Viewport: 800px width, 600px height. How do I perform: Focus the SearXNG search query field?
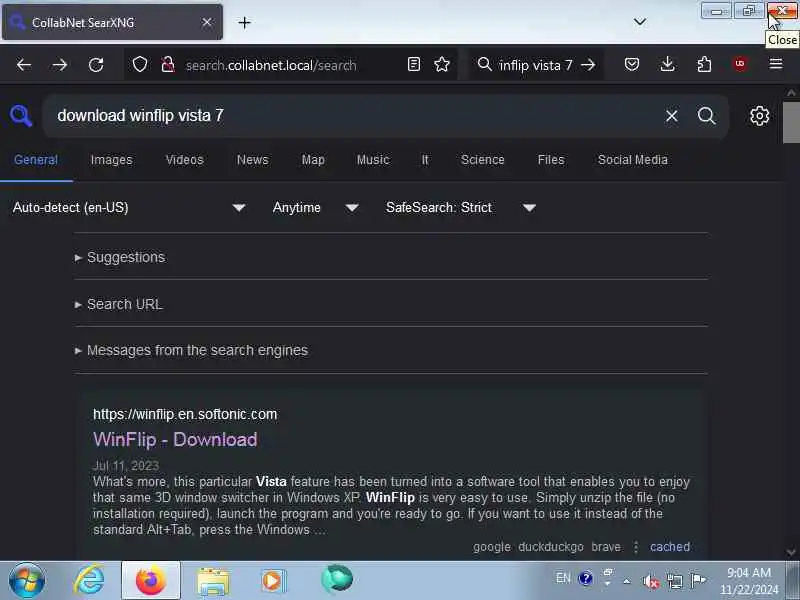coord(352,116)
